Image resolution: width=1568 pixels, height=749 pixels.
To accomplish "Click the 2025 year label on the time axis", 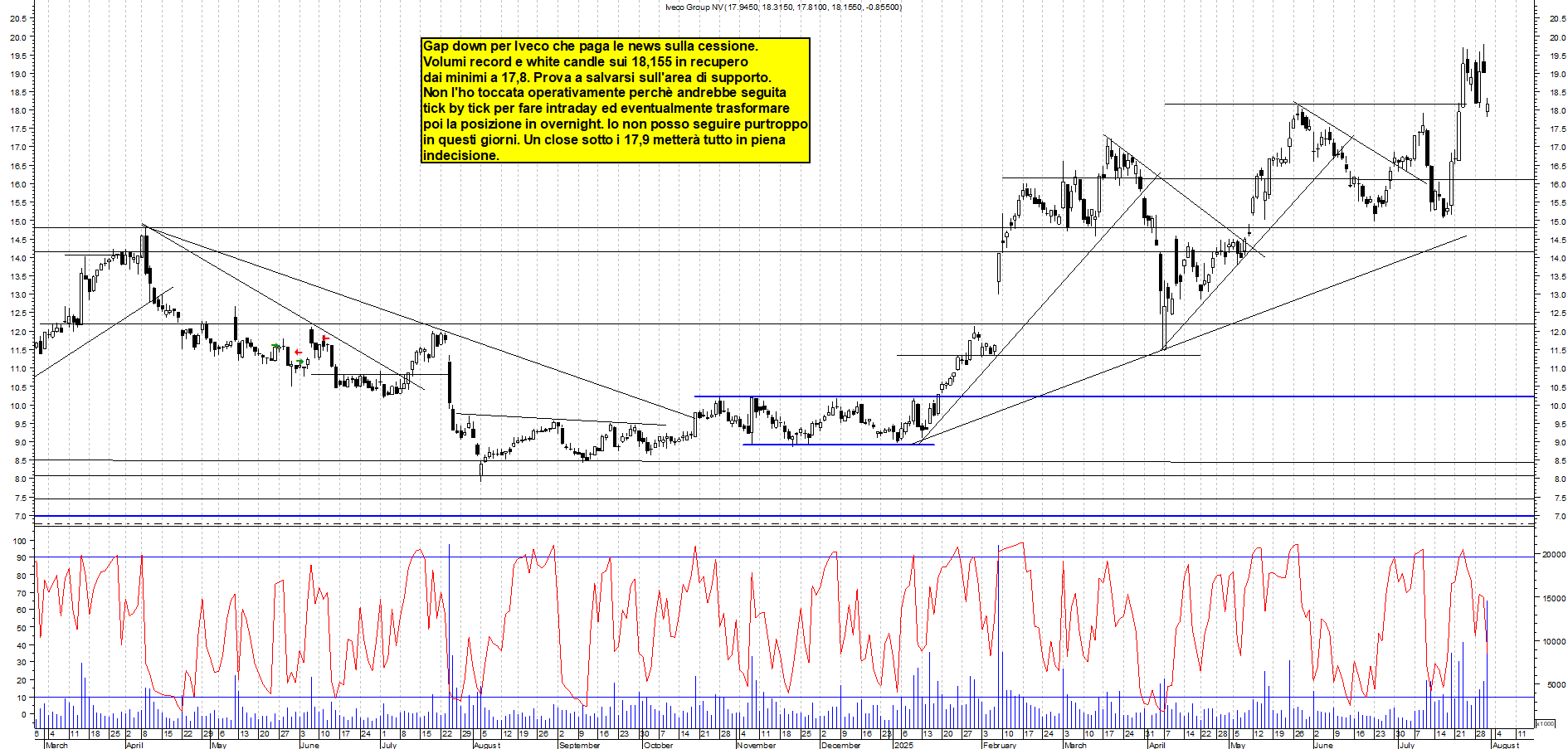I will pyautogui.click(x=903, y=745).
